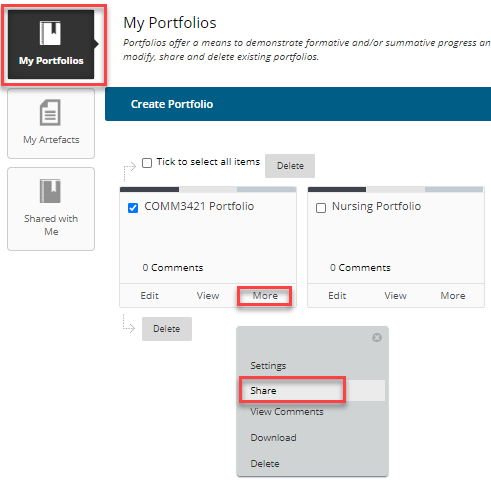
Task: Open the Shared with Me icon
Action: pos(50,191)
